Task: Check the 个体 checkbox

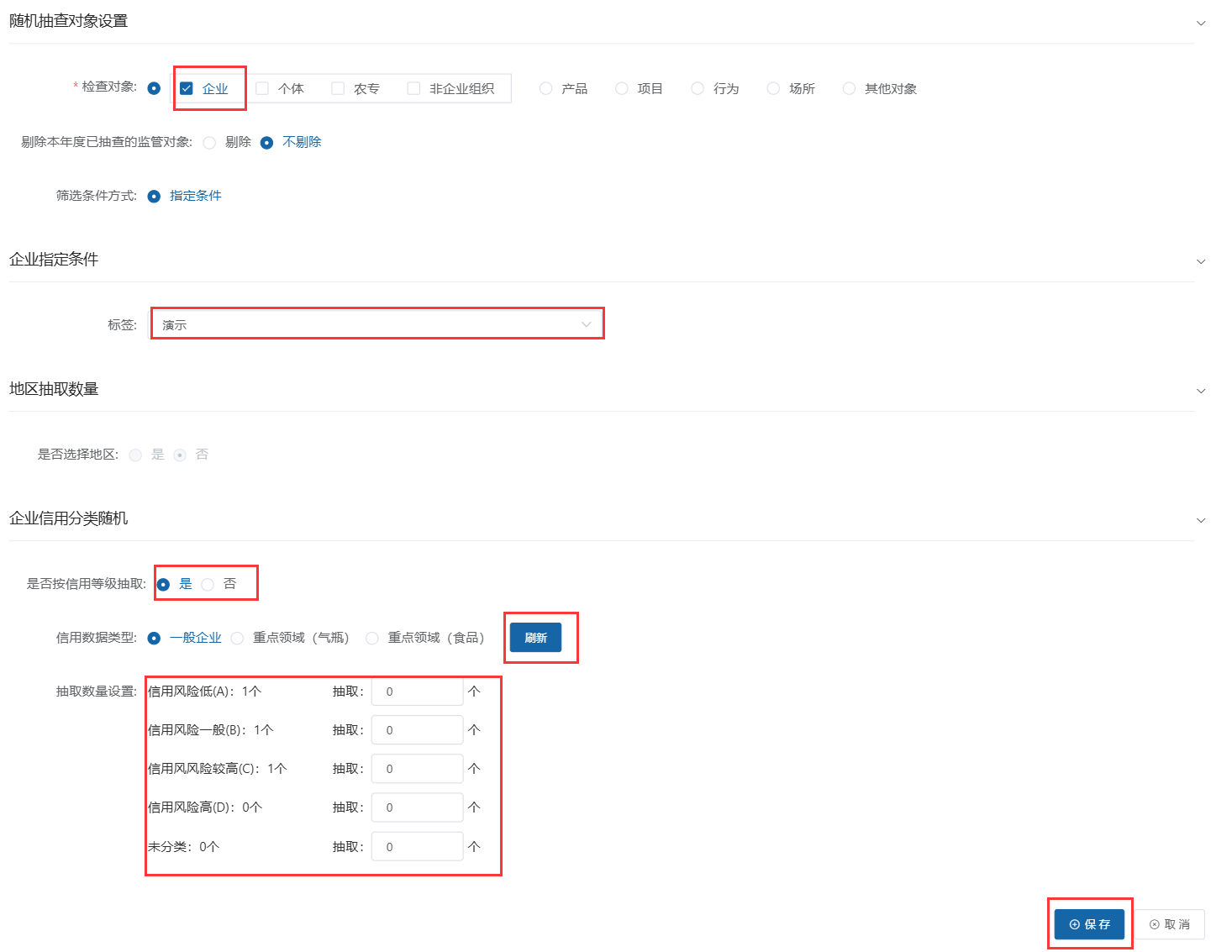Action: (x=262, y=88)
